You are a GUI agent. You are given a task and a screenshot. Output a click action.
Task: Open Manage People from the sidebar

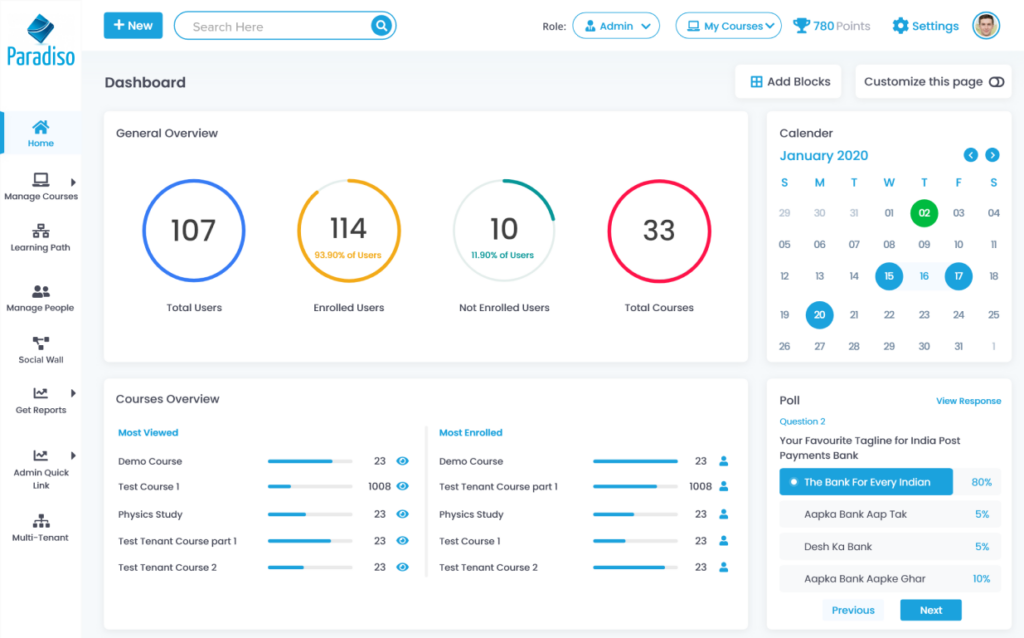(x=41, y=292)
